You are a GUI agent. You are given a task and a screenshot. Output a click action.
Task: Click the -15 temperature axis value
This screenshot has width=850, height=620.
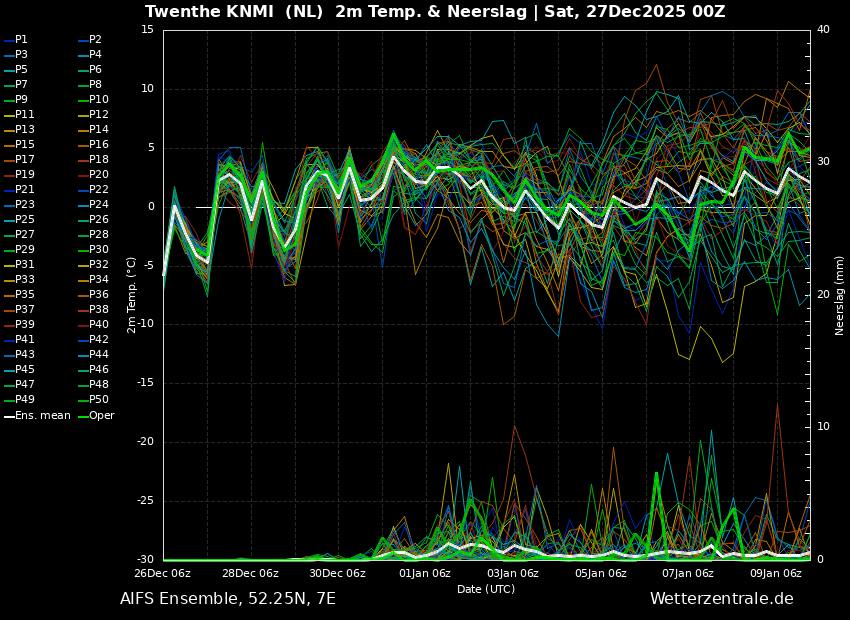tap(144, 383)
